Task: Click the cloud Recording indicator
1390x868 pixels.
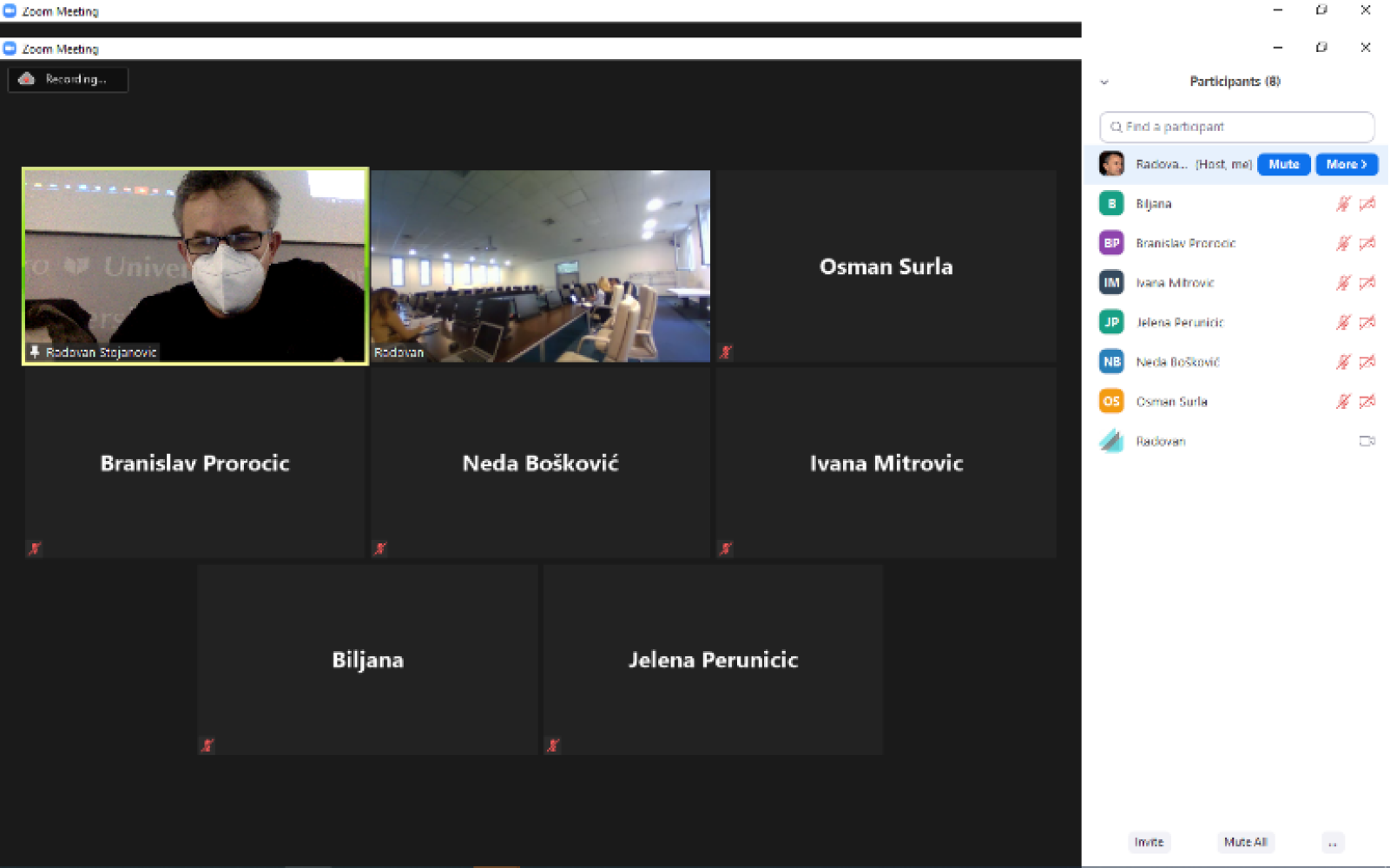Action: 68,79
